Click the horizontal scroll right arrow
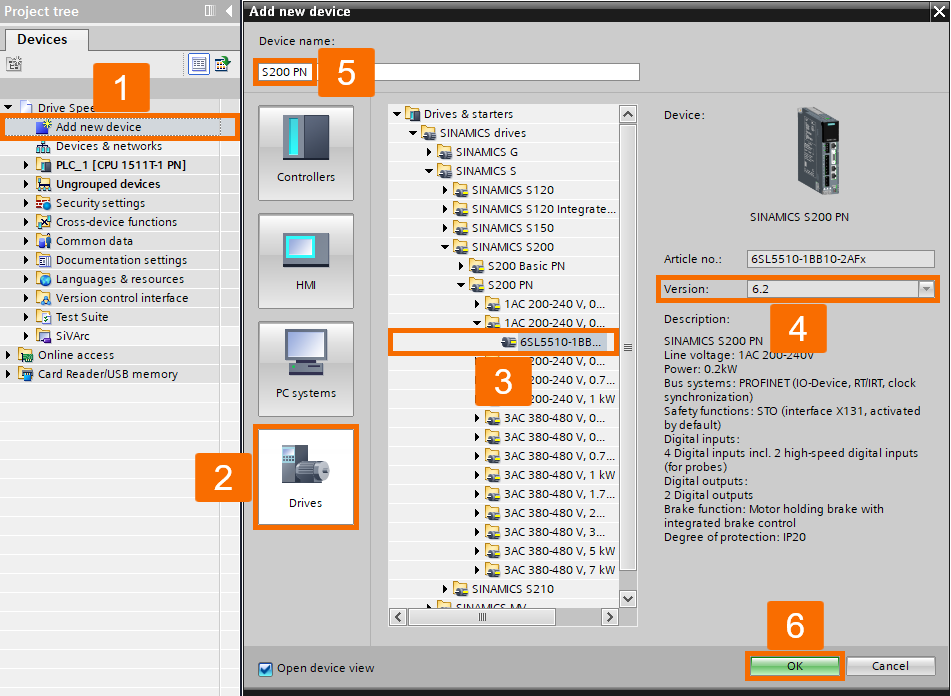Screen dimensions: 951x696 pyautogui.click(x=610, y=617)
